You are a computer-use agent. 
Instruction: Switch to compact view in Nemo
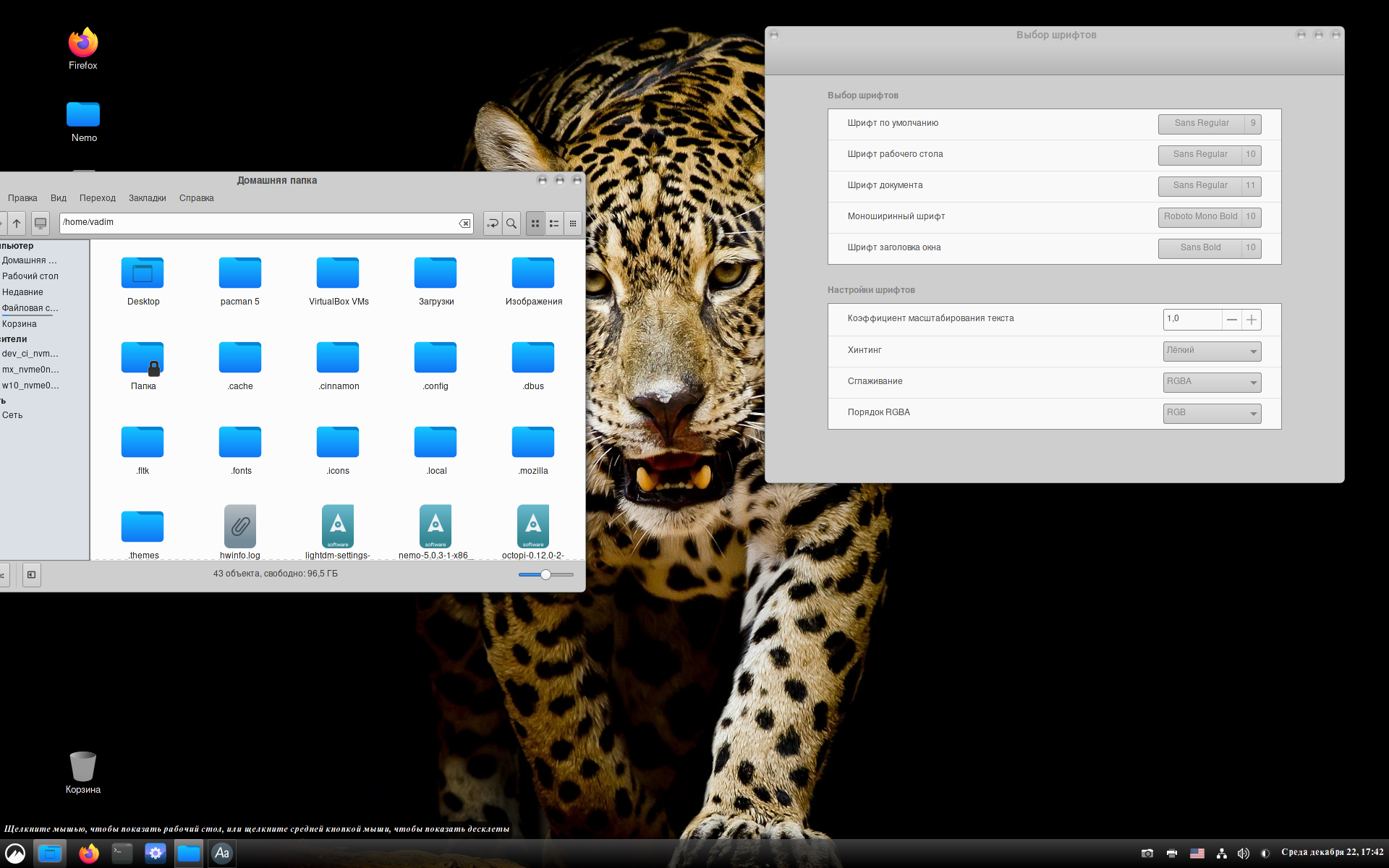[573, 224]
